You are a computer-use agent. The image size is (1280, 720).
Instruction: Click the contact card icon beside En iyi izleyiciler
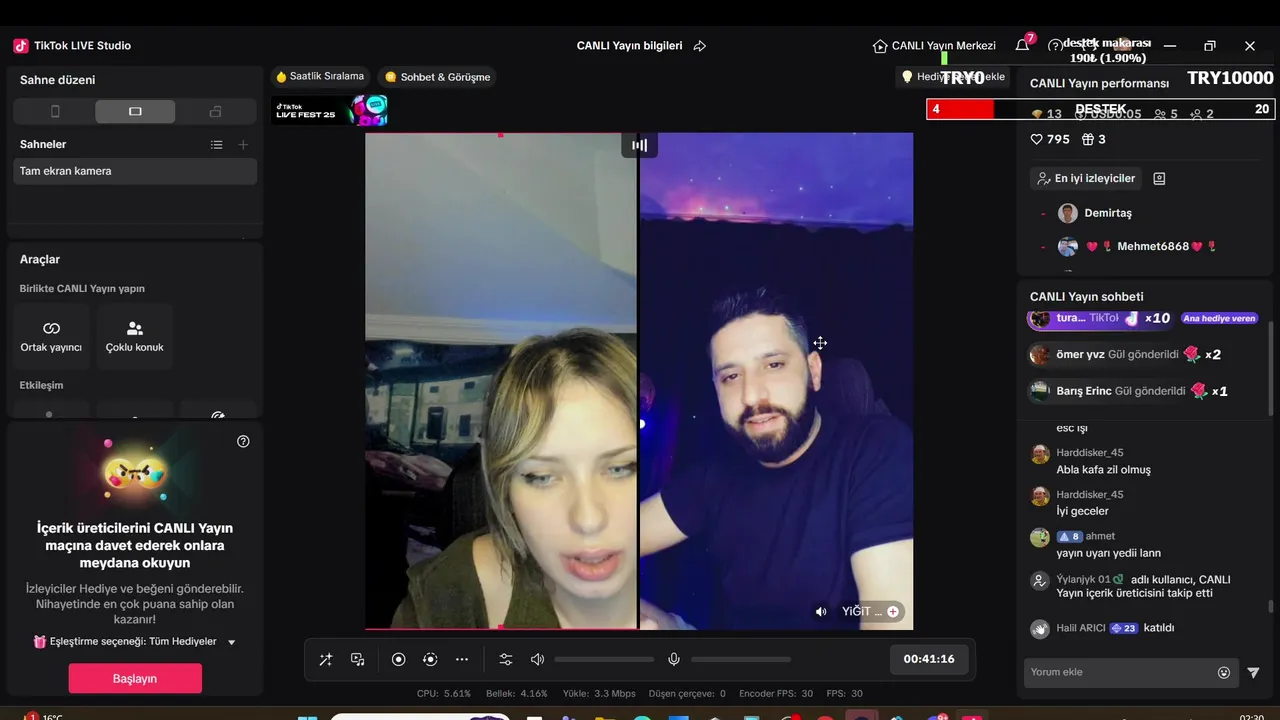pos(1159,178)
